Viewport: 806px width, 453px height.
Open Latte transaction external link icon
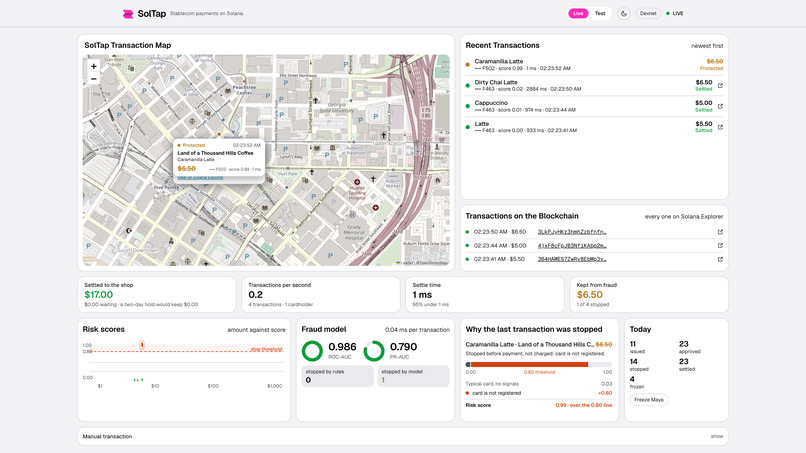click(720, 127)
